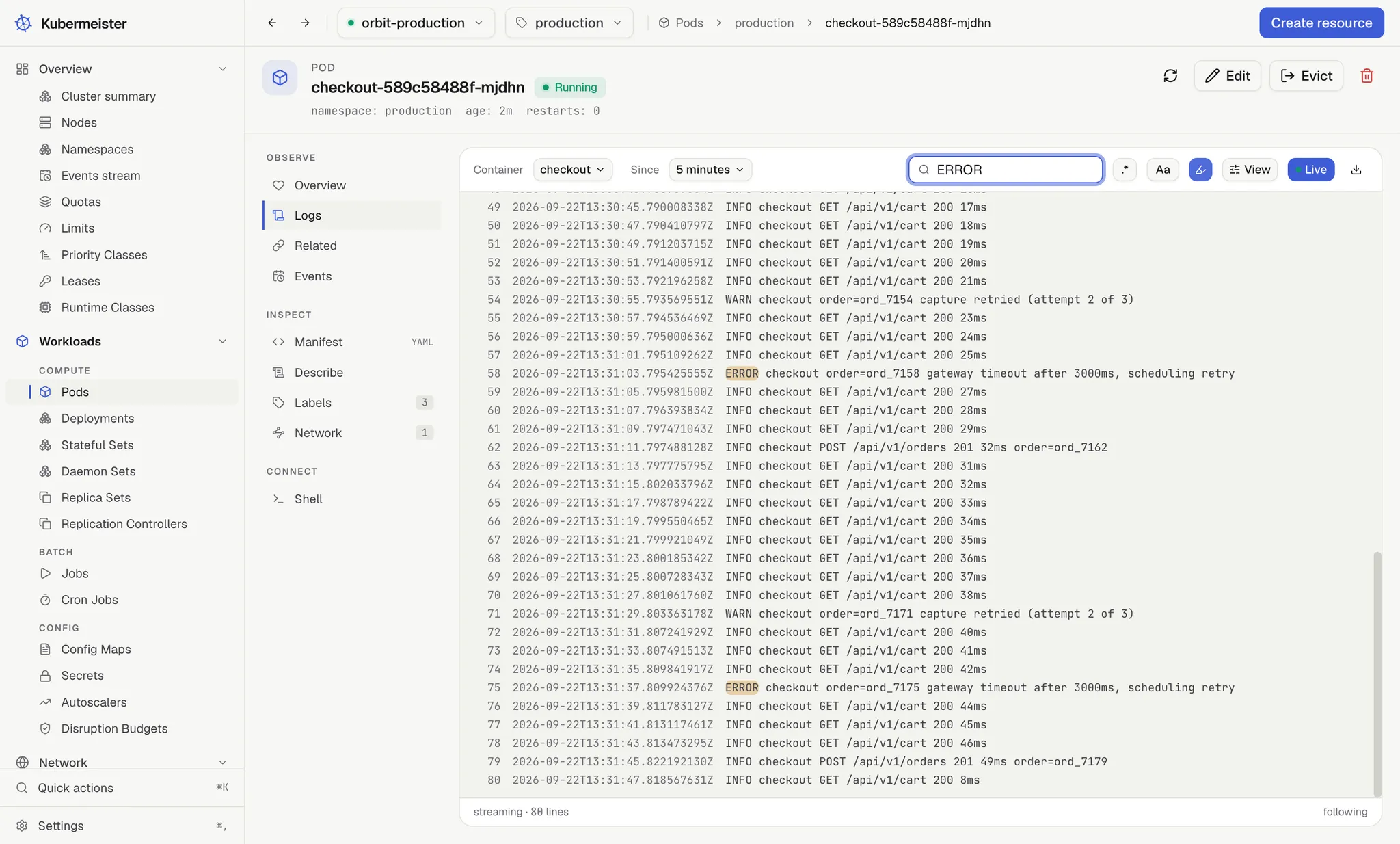Select Pods in sidebar
1400x844 pixels.
(122, 392)
